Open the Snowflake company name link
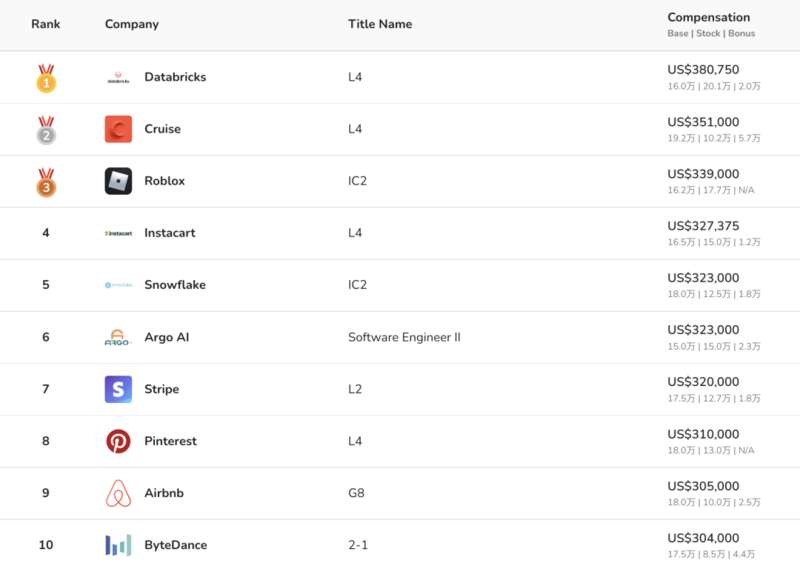Viewport: 800px width, 569px height. point(175,285)
